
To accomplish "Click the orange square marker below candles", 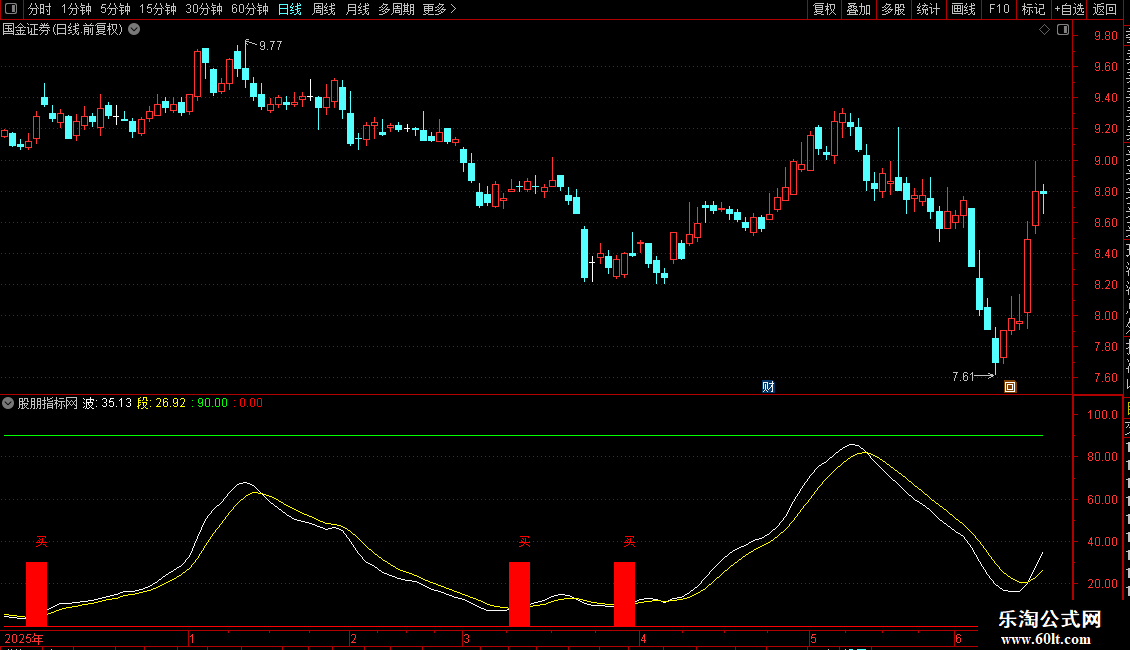I will tap(1010, 387).
